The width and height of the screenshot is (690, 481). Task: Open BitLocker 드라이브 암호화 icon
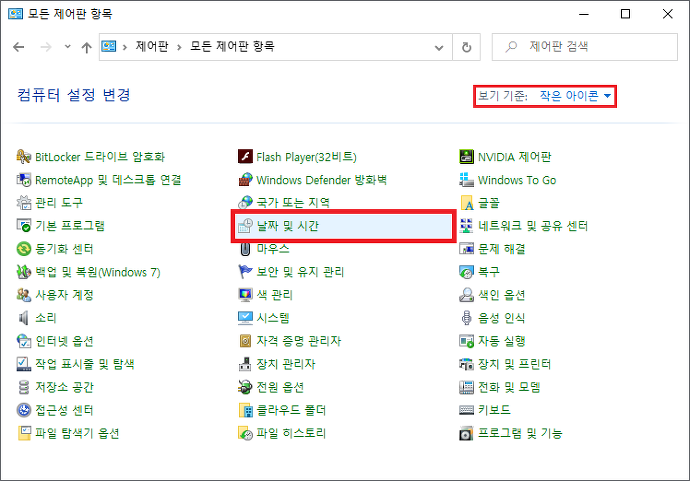coord(23,157)
